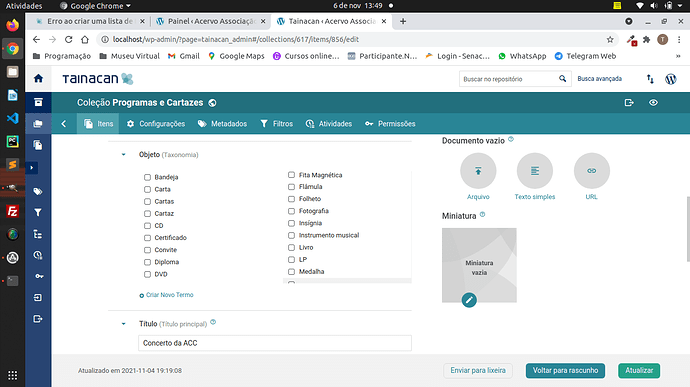The image size is (690, 387).
Task: View the collection using the eye icon
Action: pos(653,103)
